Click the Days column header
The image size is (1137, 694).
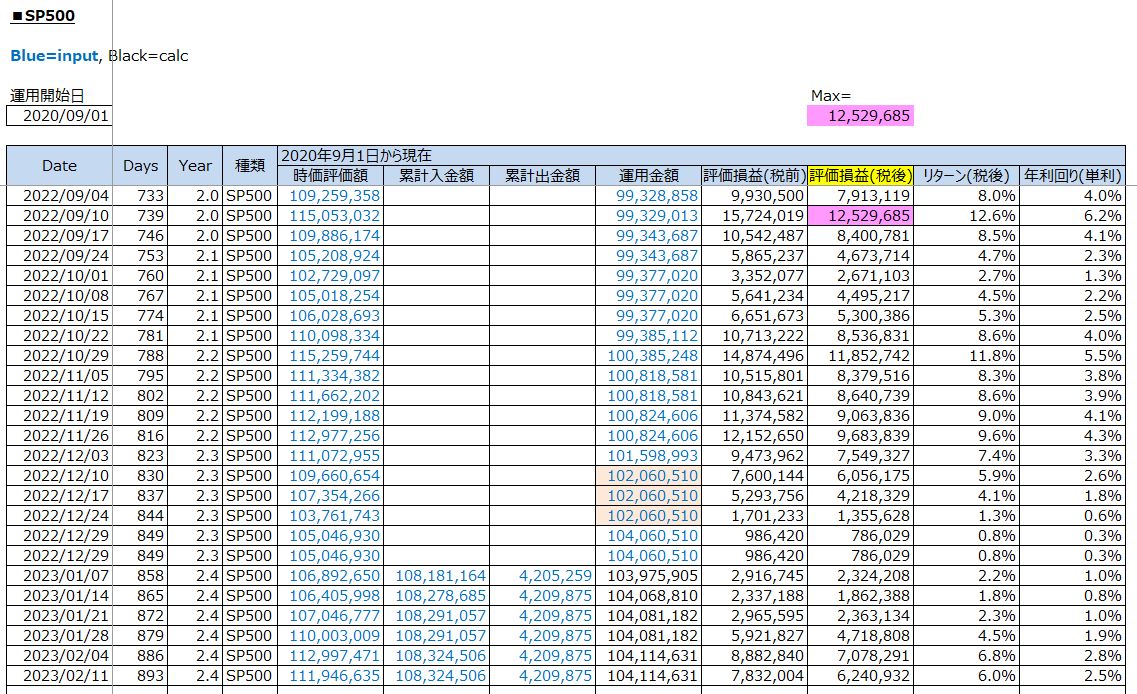141,166
